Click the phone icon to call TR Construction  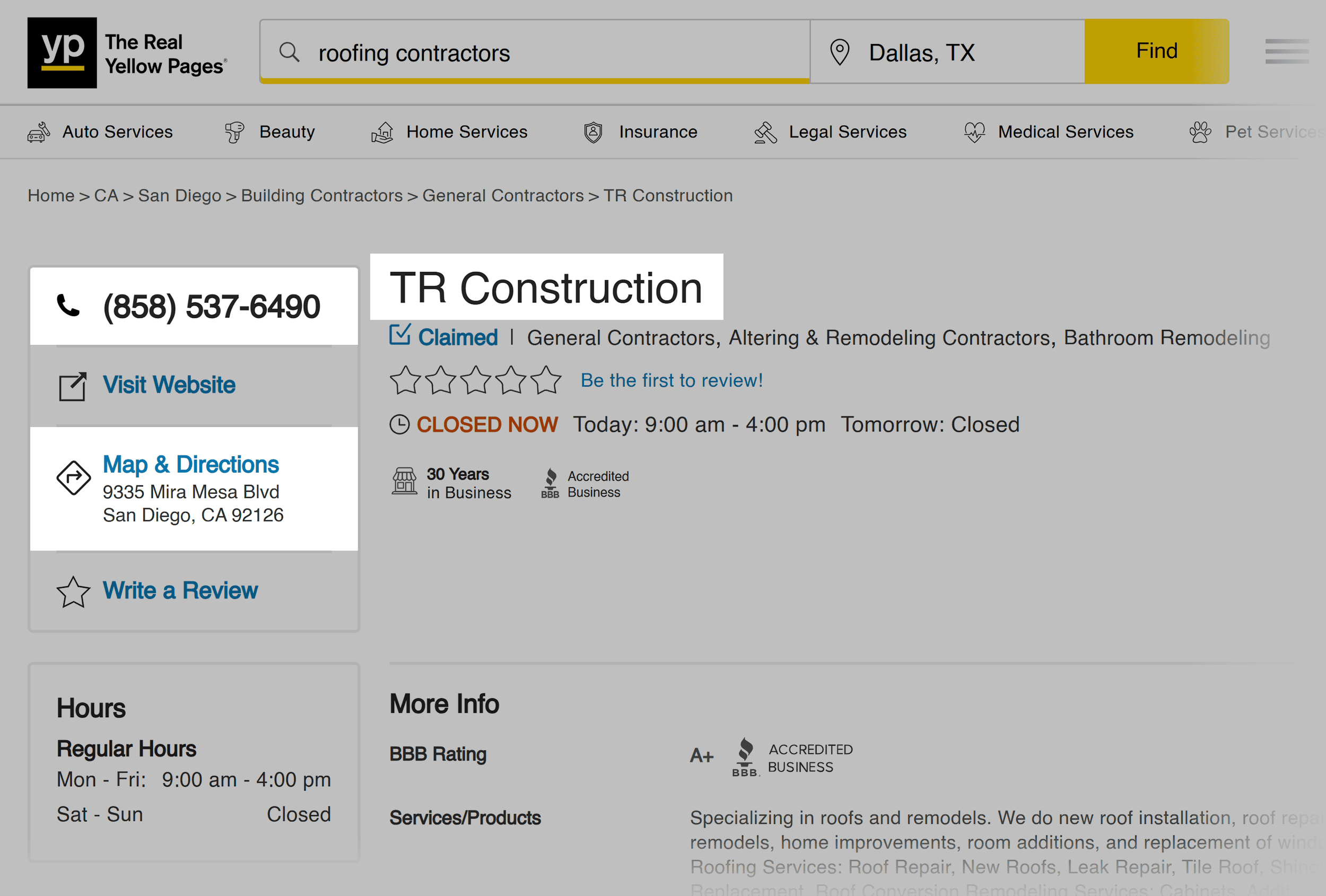pos(68,306)
